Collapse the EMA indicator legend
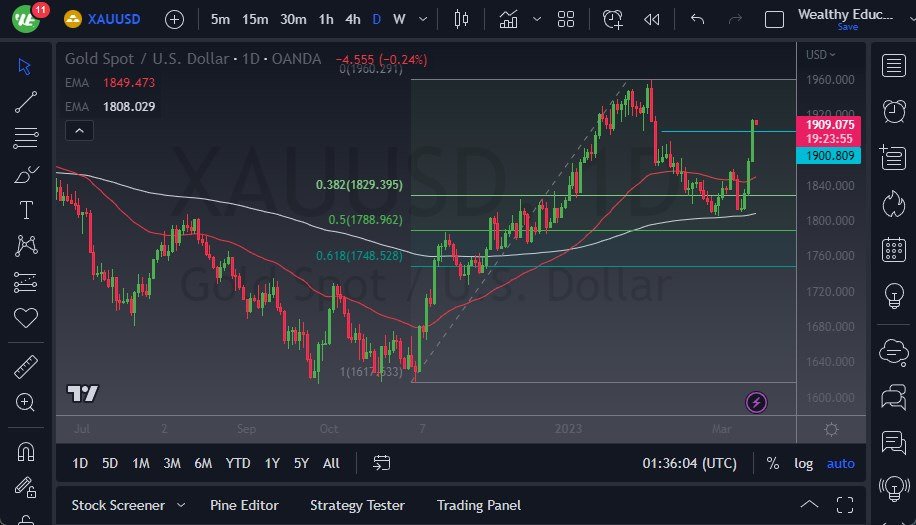 pos(79,130)
